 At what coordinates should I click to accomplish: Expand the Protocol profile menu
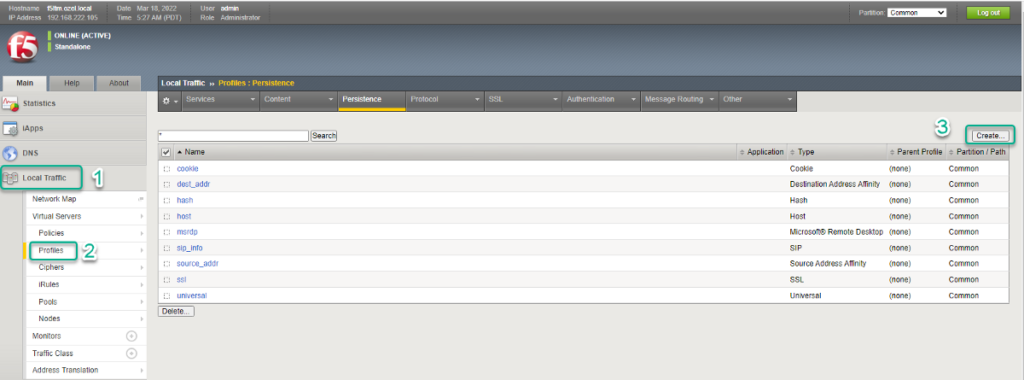444,100
